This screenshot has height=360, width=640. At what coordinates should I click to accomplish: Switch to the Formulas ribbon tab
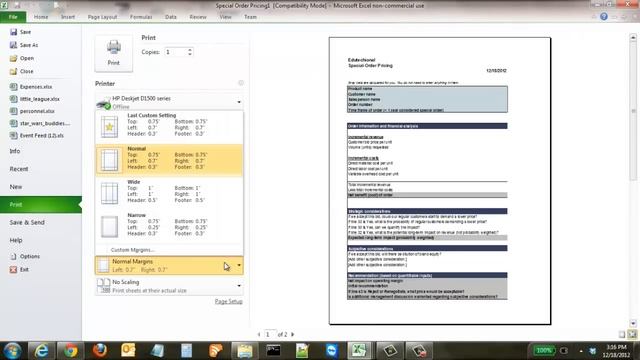pos(141,17)
